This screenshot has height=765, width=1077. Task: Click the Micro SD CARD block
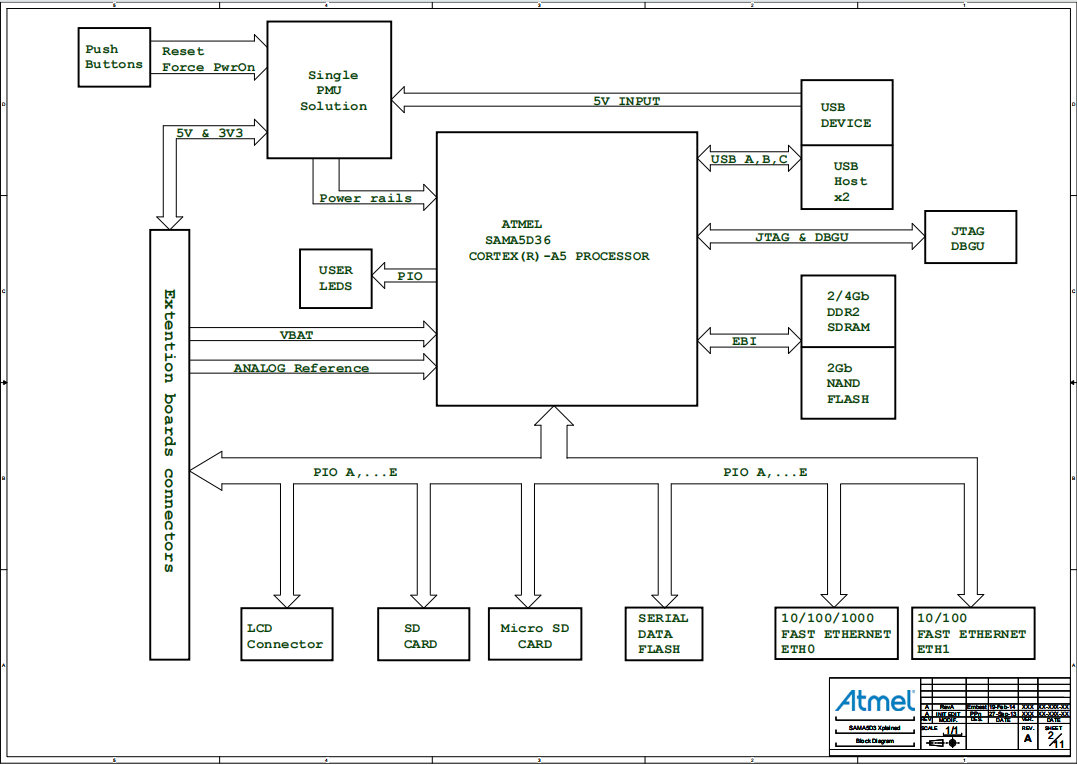534,635
